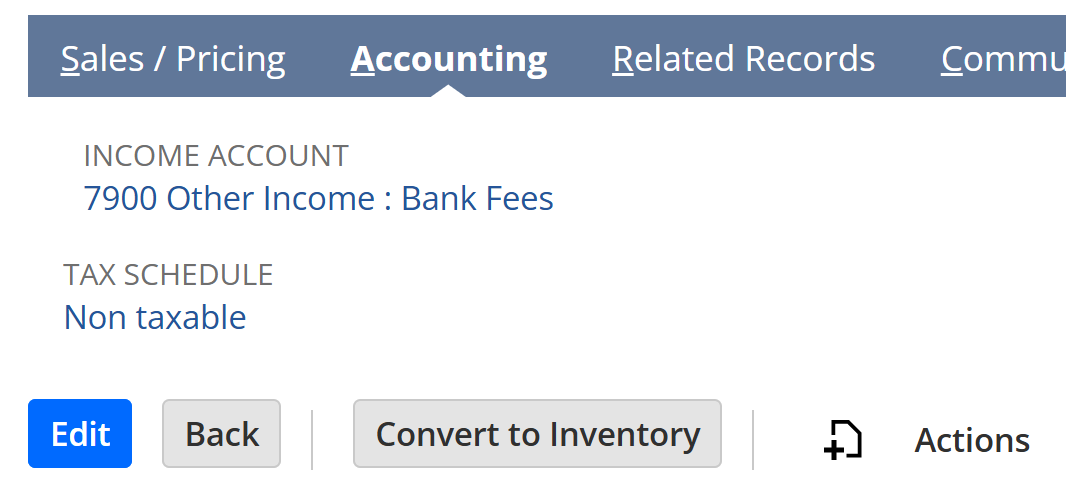Open the 7900 Other Income : Bank Fees account
The width and height of the screenshot is (1066, 487).
(318, 199)
